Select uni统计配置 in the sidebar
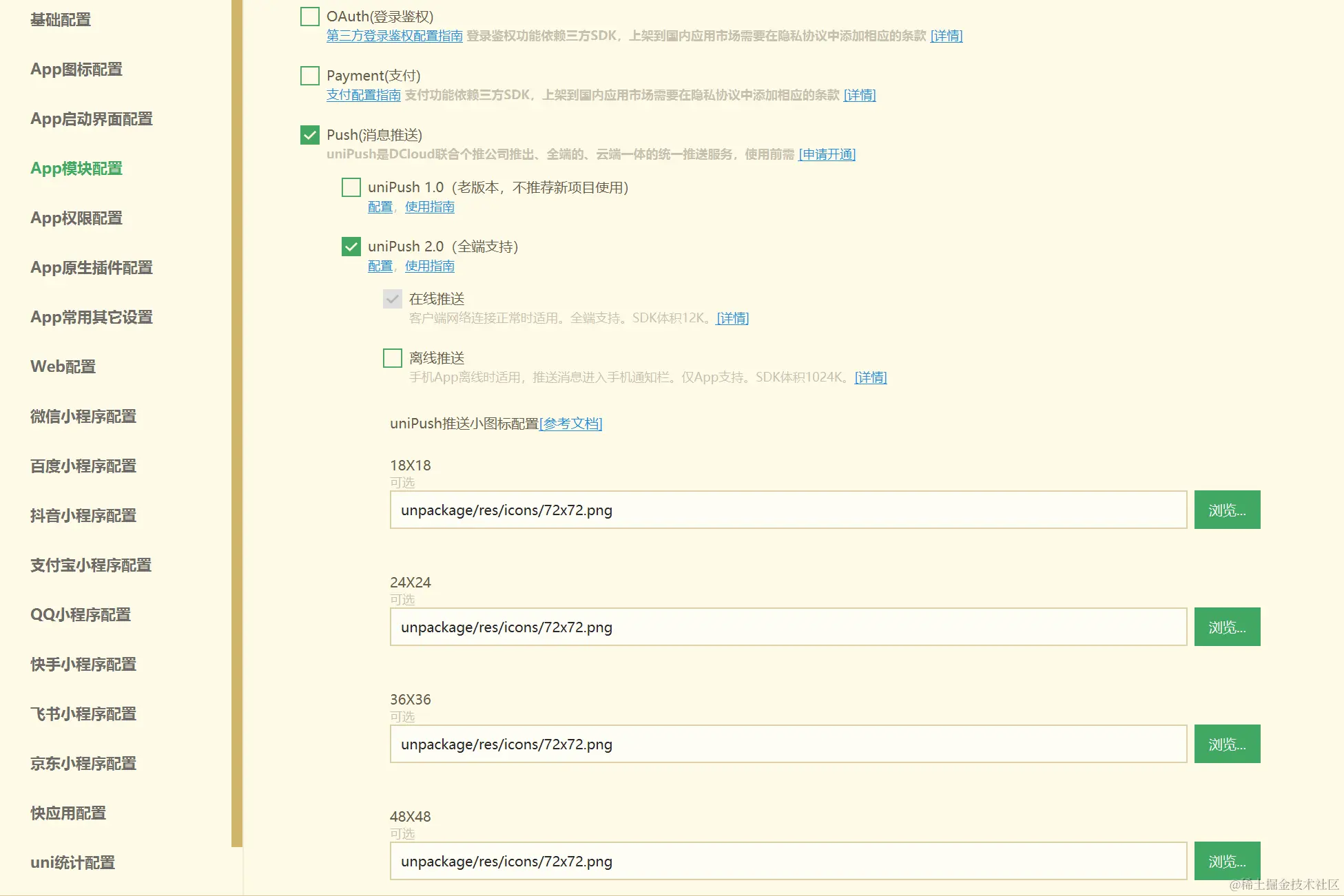Image resolution: width=1344 pixels, height=896 pixels. [x=72, y=863]
